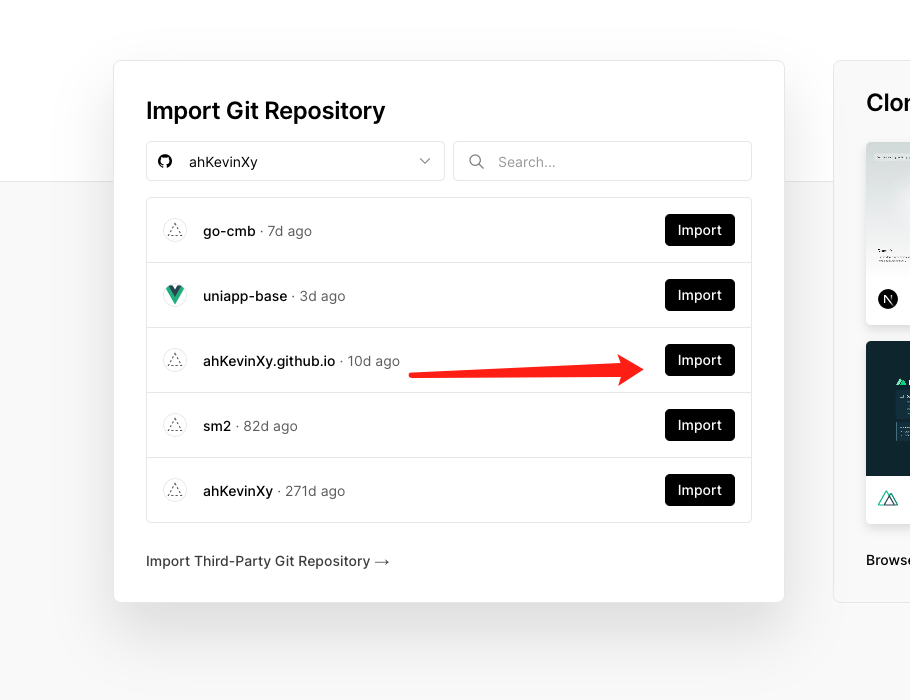Open the Next.js template thumbnail

pos(889,210)
